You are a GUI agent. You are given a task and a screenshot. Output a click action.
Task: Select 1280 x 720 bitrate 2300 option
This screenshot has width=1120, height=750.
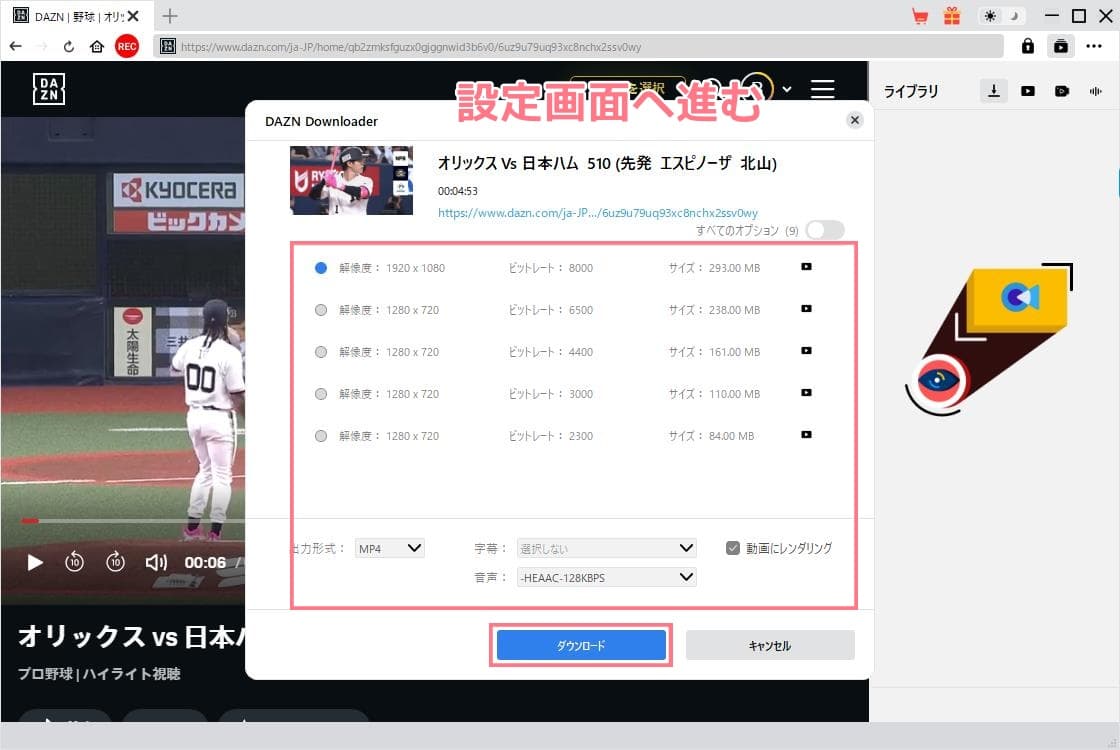321,436
